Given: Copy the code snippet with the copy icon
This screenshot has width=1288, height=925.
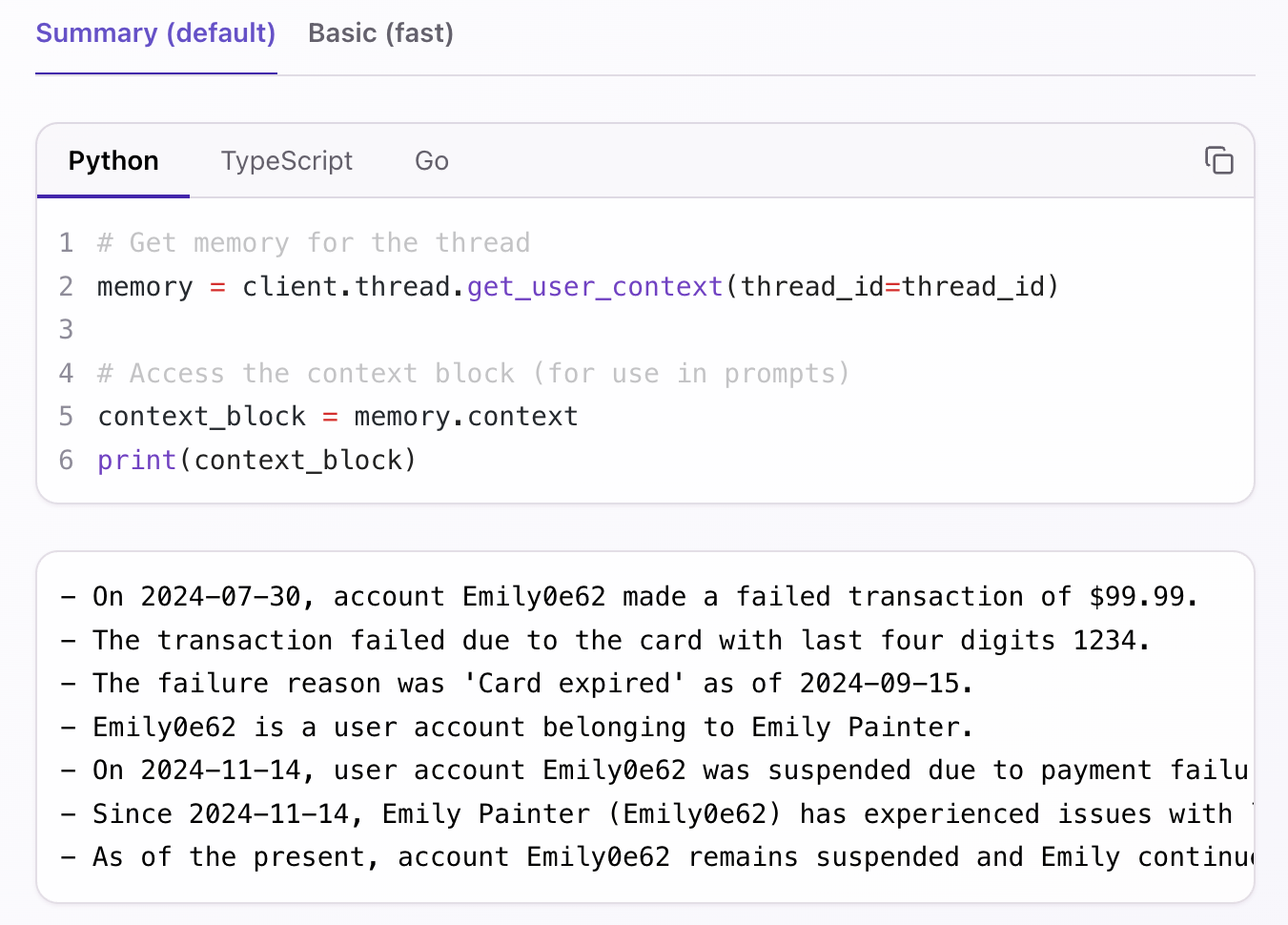Looking at the screenshot, I should 1218,160.
